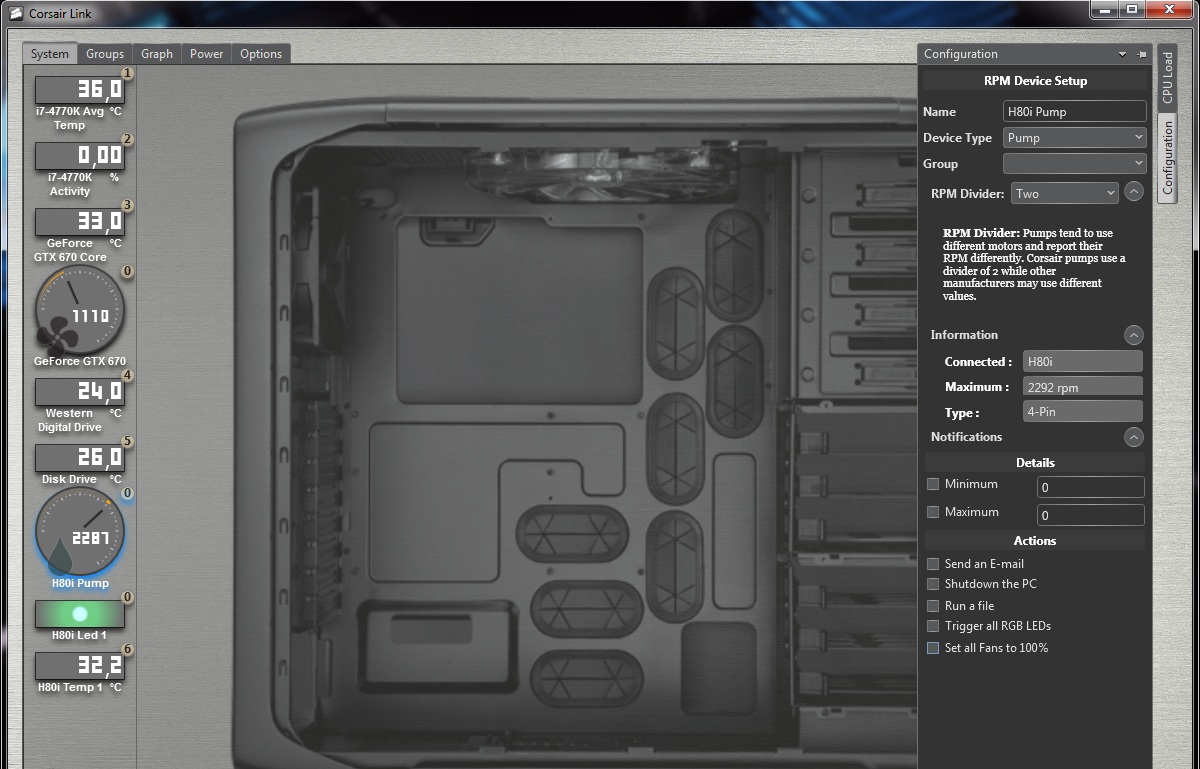Select the Western Digital Drive temperature readout

coord(80,391)
